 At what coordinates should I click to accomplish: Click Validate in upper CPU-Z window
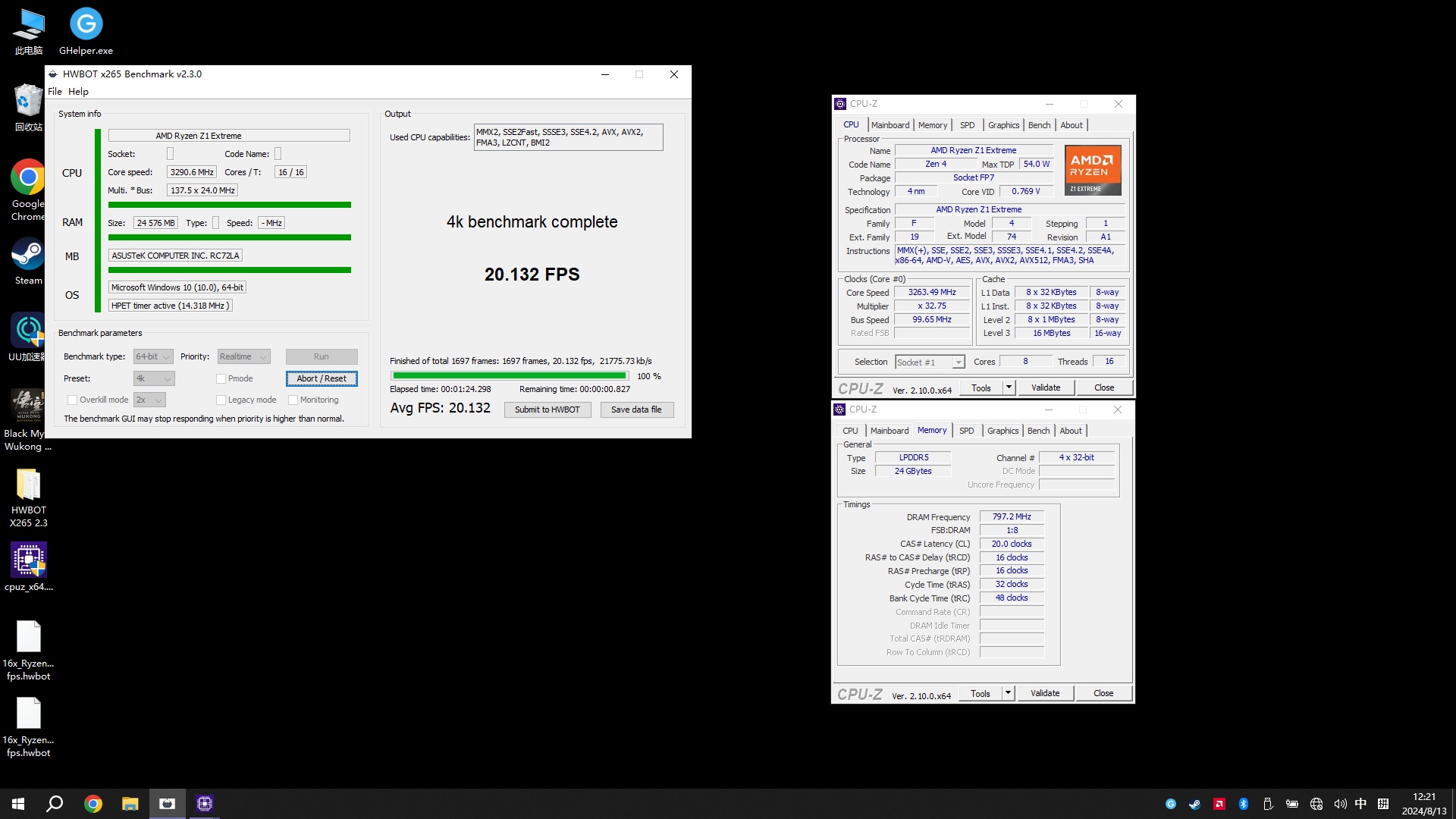tap(1046, 388)
